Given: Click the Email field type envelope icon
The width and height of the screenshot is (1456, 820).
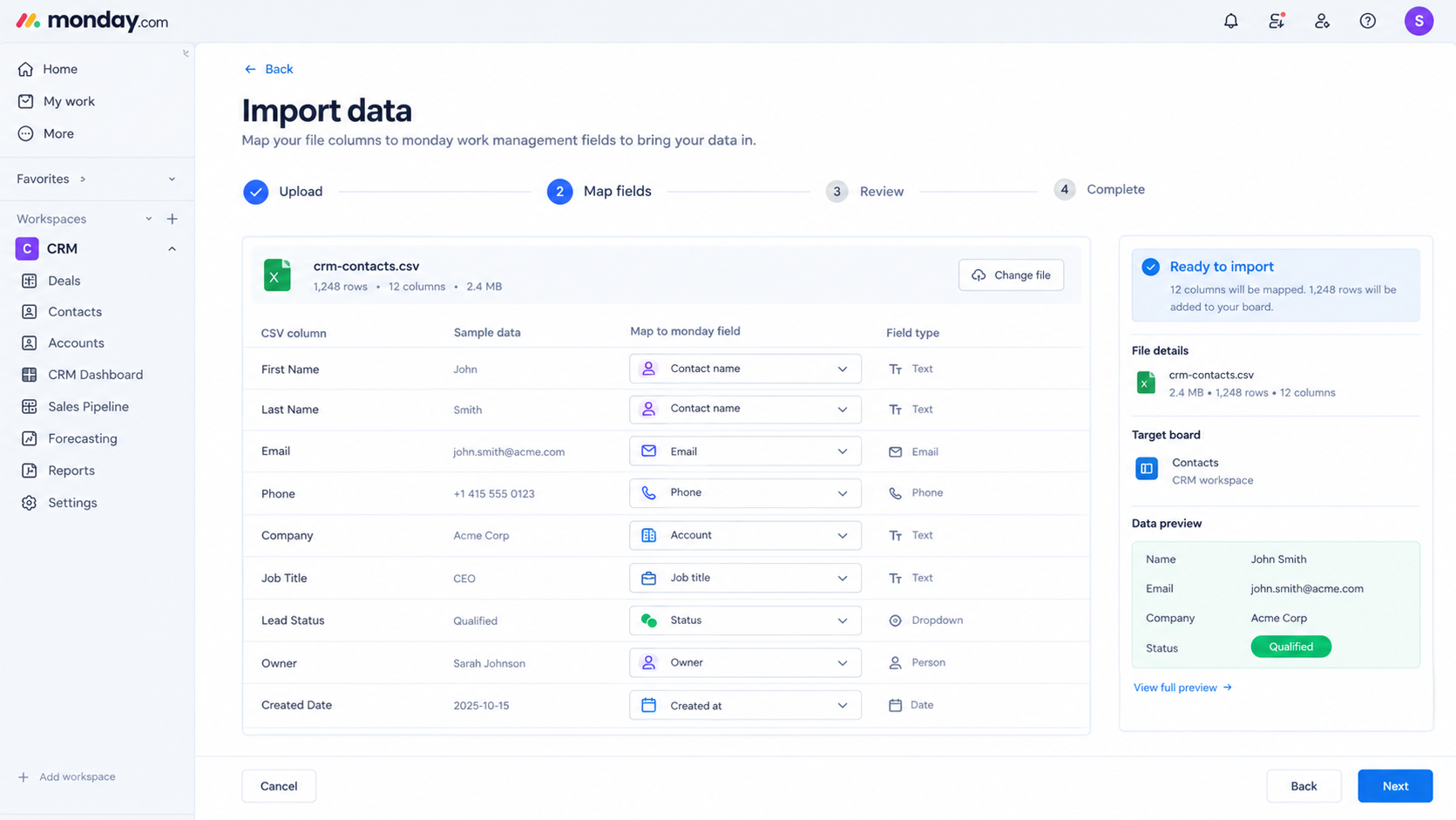Looking at the screenshot, I should click(895, 452).
